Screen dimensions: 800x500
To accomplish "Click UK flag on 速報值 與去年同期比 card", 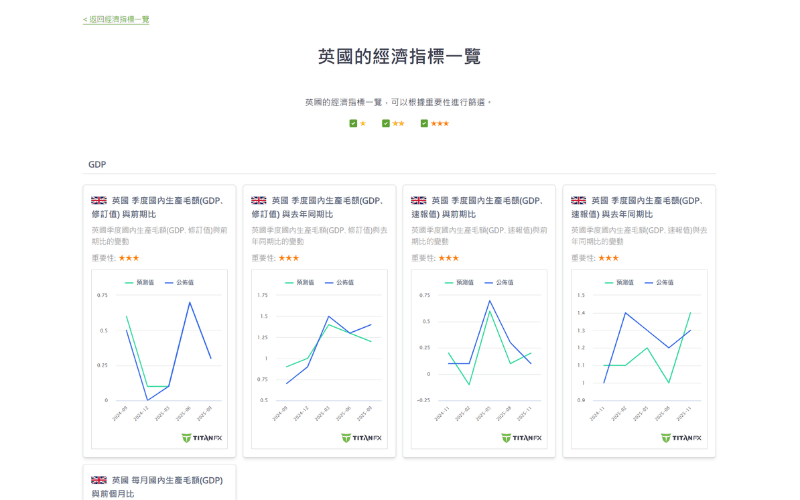I will [579, 201].
